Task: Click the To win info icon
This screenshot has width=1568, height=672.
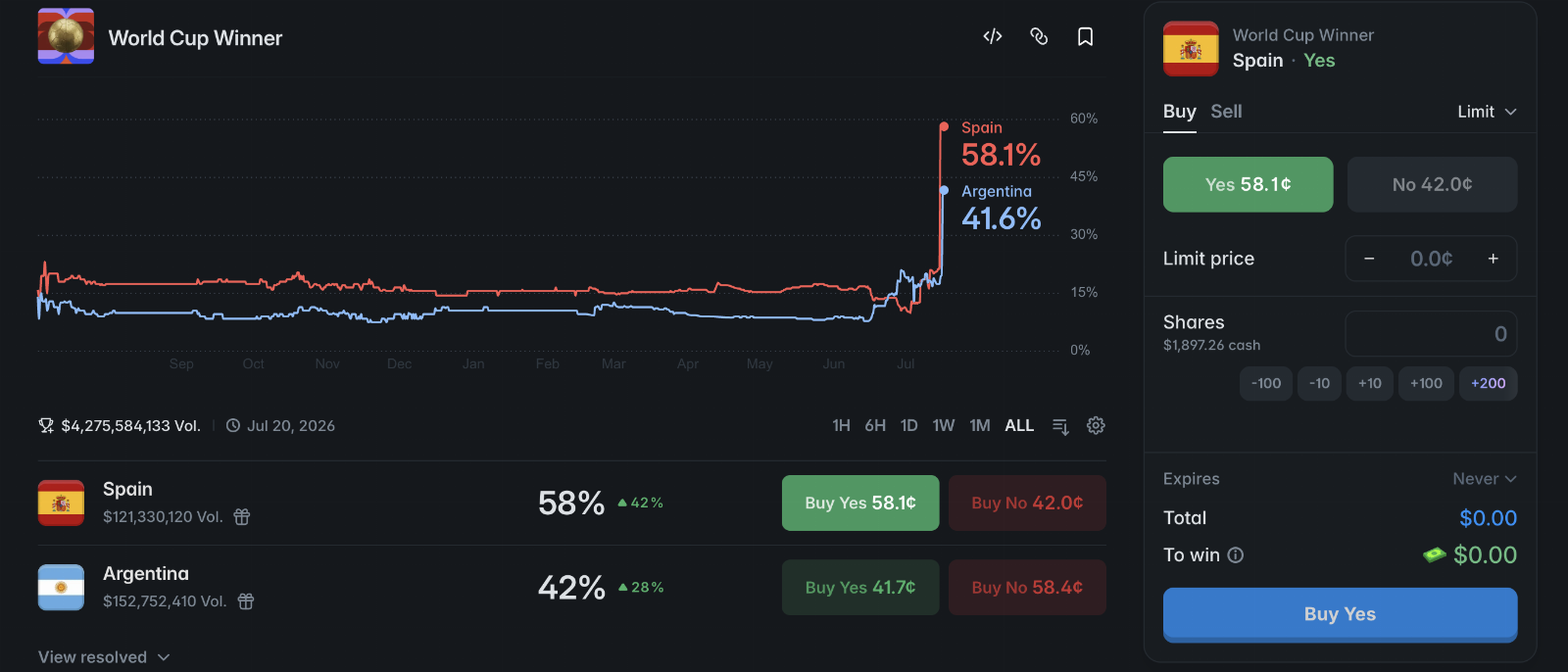Action: [1236, 555]
